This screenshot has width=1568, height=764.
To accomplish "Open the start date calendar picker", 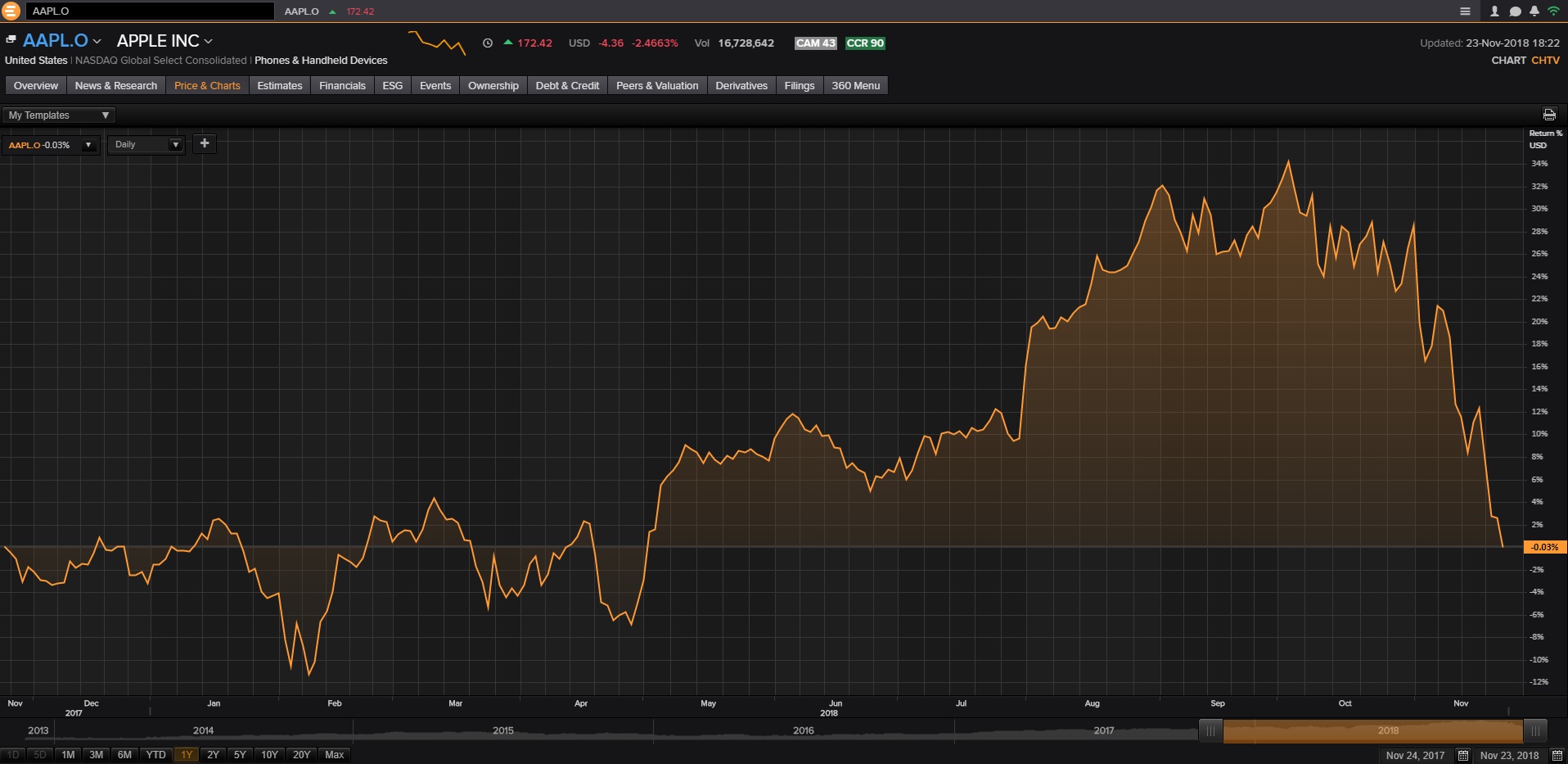I will click(x=1463, y=755).
